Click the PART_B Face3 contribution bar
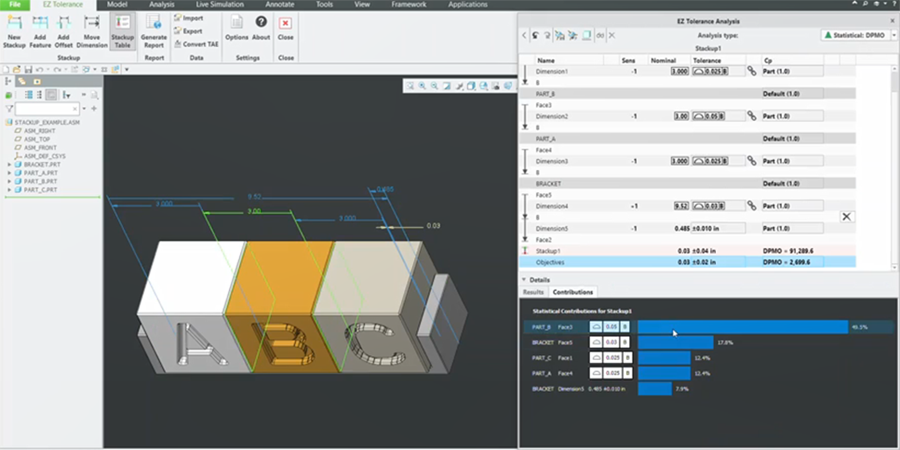 coord(742,326)
